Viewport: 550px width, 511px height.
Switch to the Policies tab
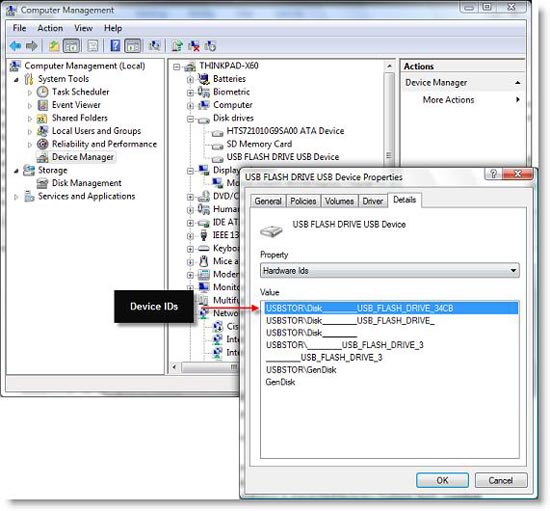point(303,201)
